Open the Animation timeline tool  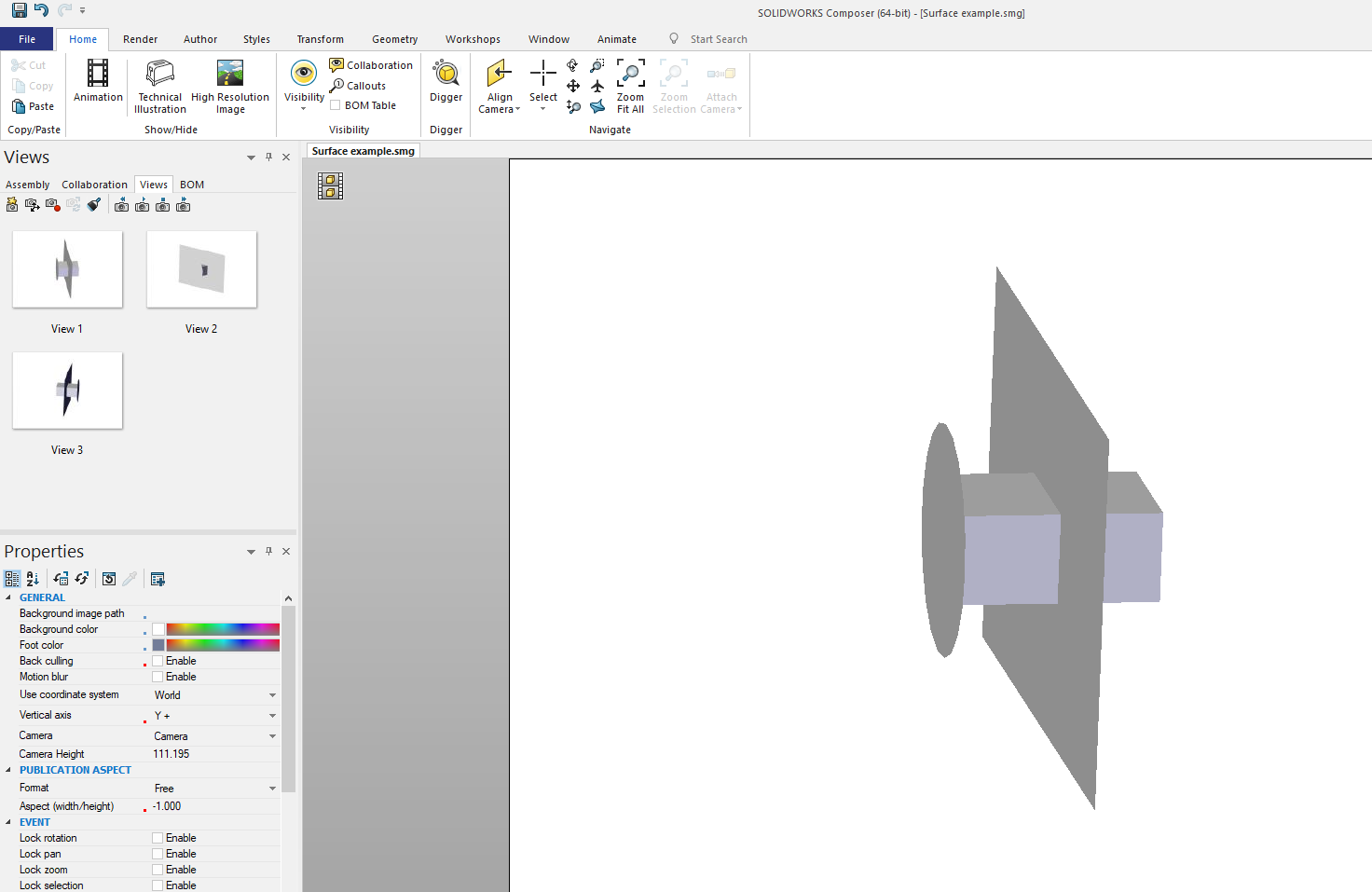(x=98, y=80)
